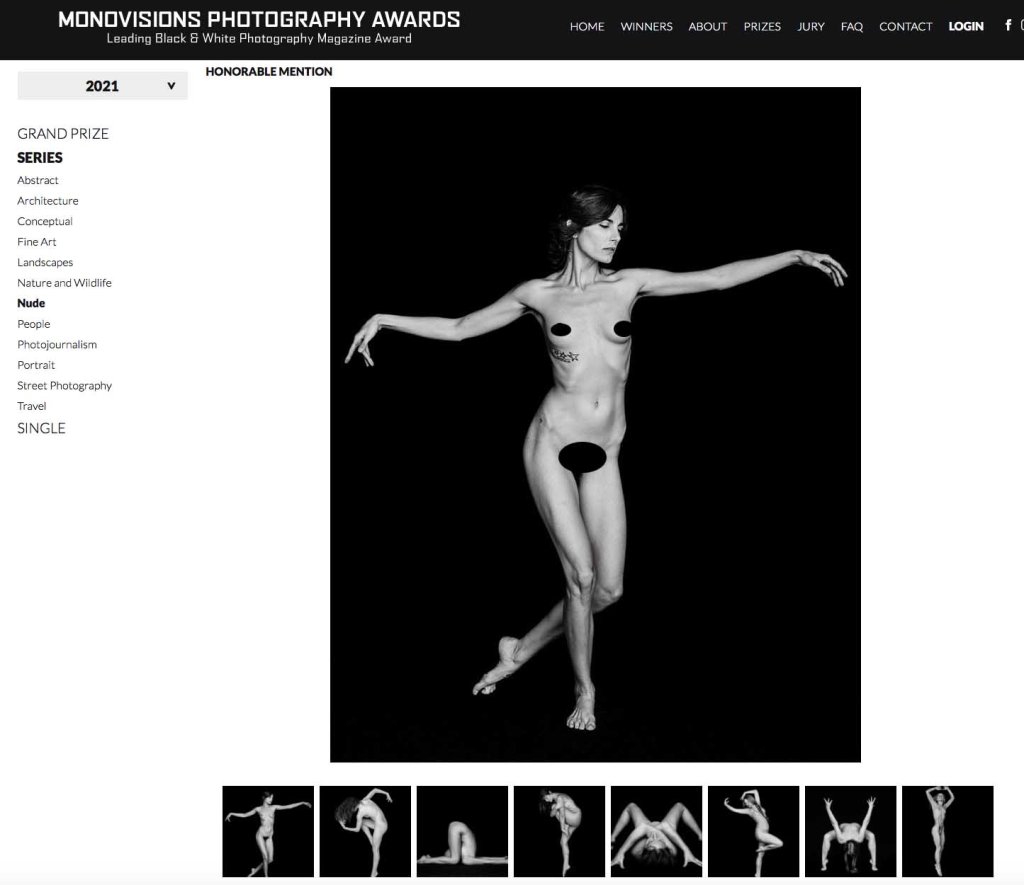1024x885 pixels.
Task: Open the PRIZES page
Action: coord(762,27)
